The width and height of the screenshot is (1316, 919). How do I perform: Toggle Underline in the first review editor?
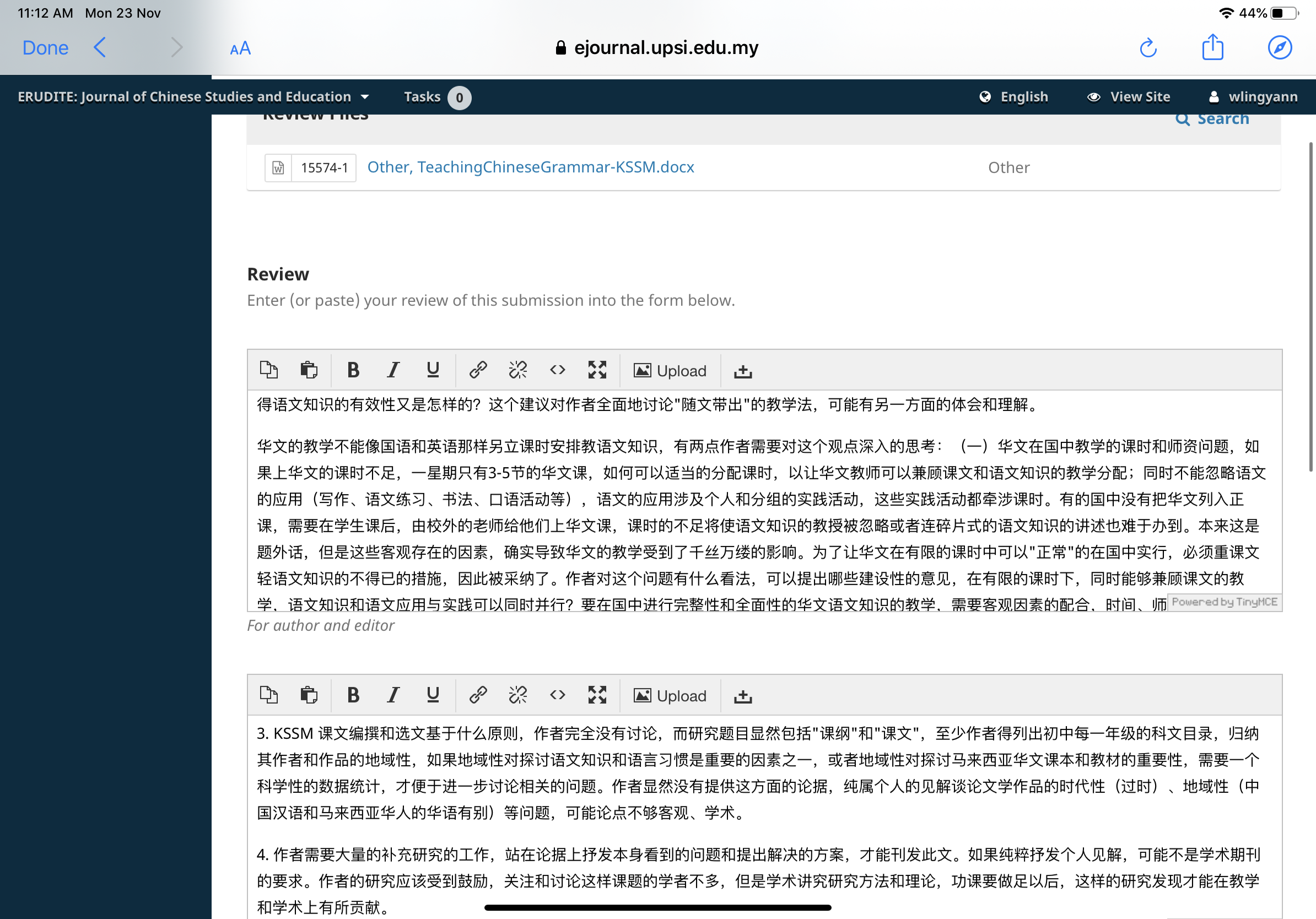click(433, 370)
